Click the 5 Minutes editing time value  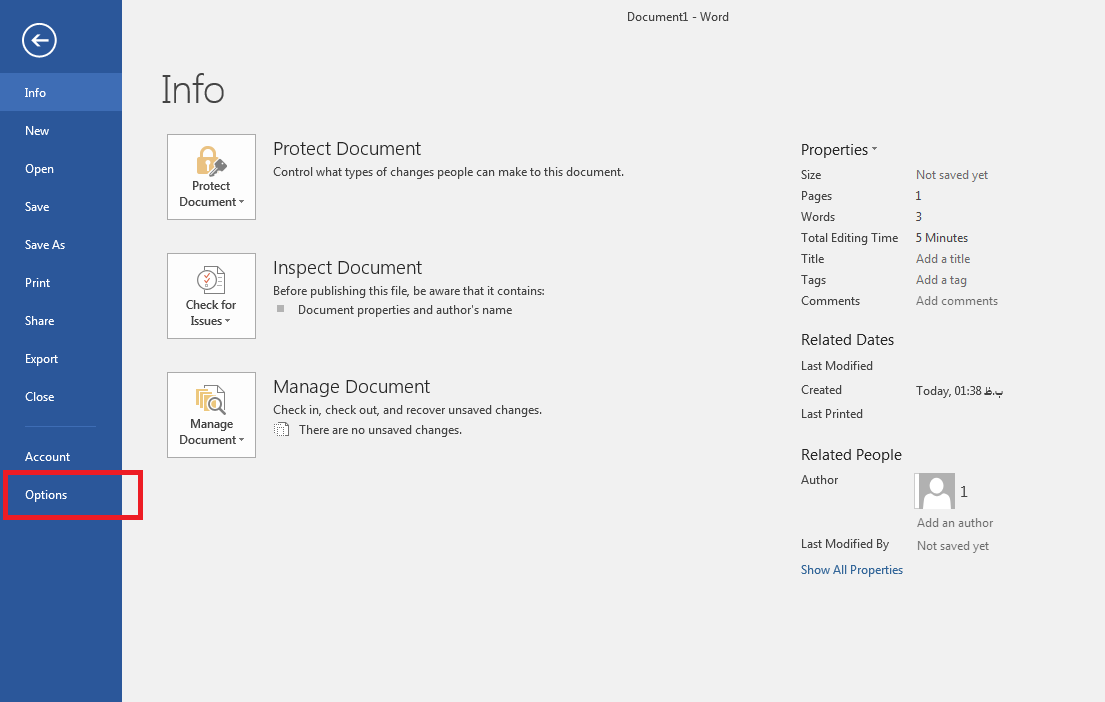tap(942, 238)
